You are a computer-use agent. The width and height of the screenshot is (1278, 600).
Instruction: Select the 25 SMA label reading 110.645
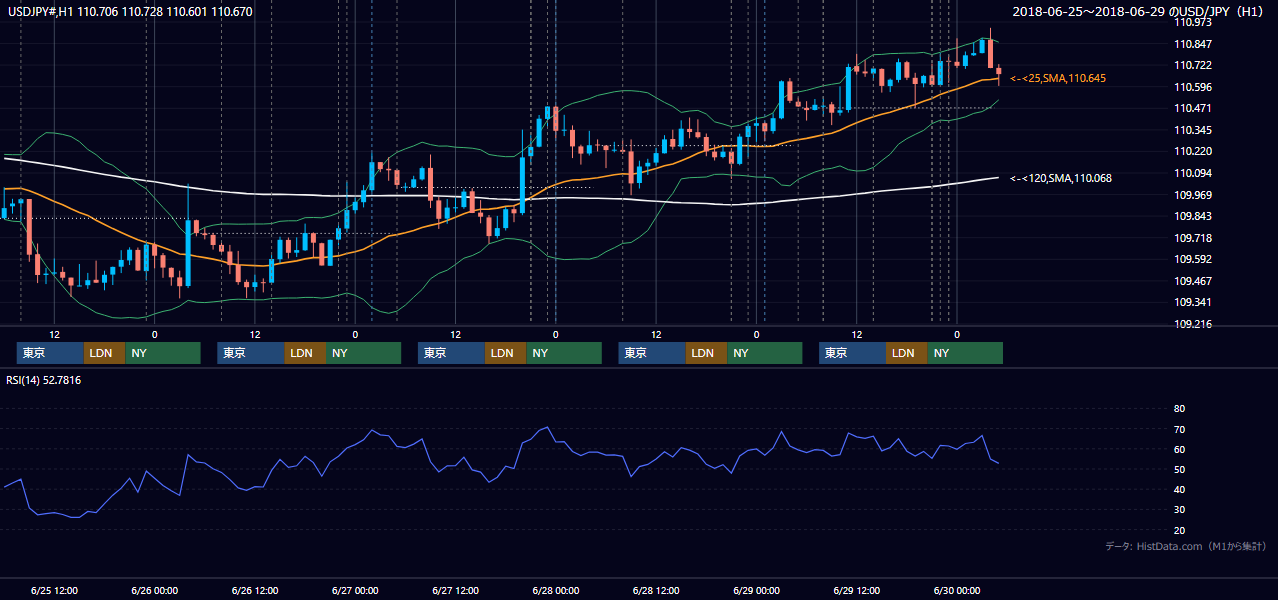pos(1058,78)
